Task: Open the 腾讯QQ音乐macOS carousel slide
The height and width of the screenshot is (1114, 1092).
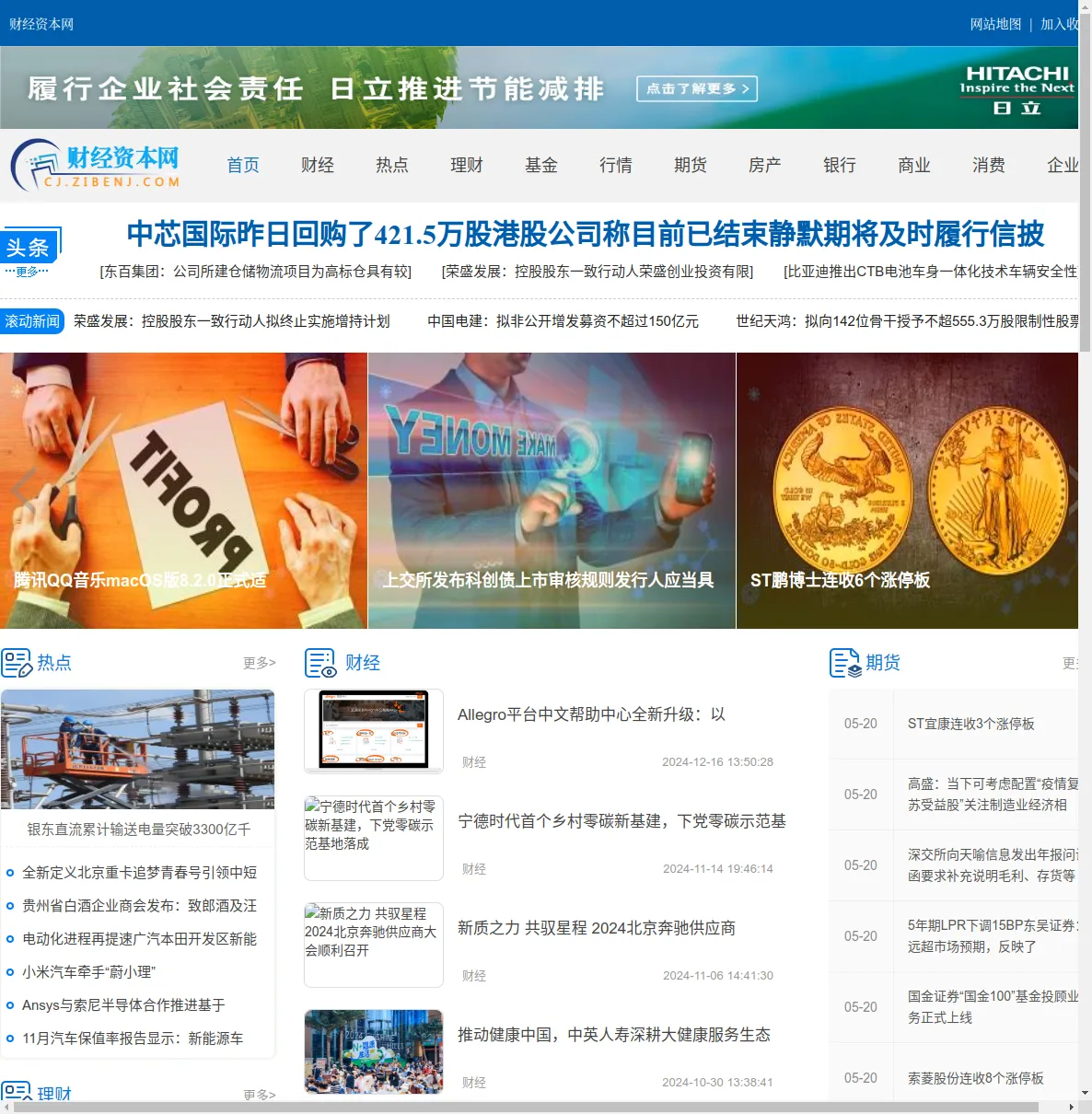Action: [183, 491]
